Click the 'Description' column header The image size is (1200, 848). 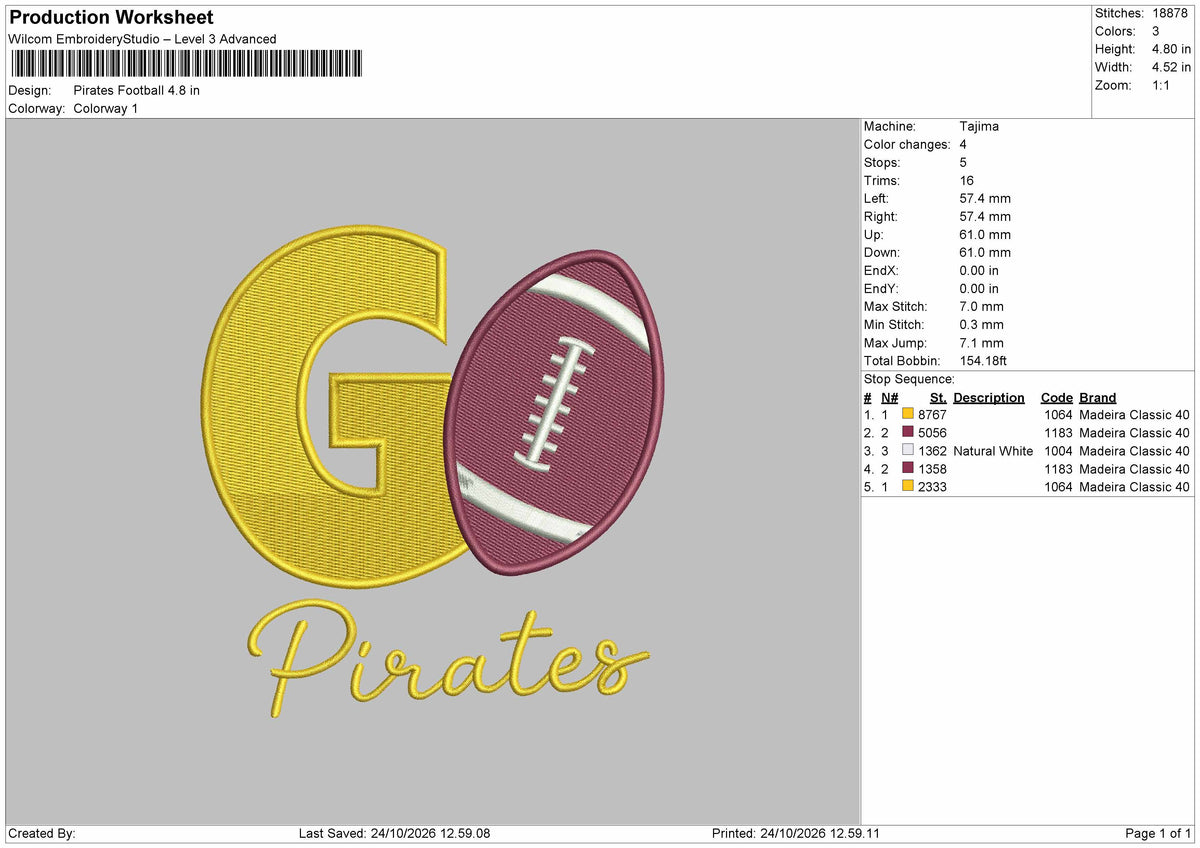pos(989,397)
